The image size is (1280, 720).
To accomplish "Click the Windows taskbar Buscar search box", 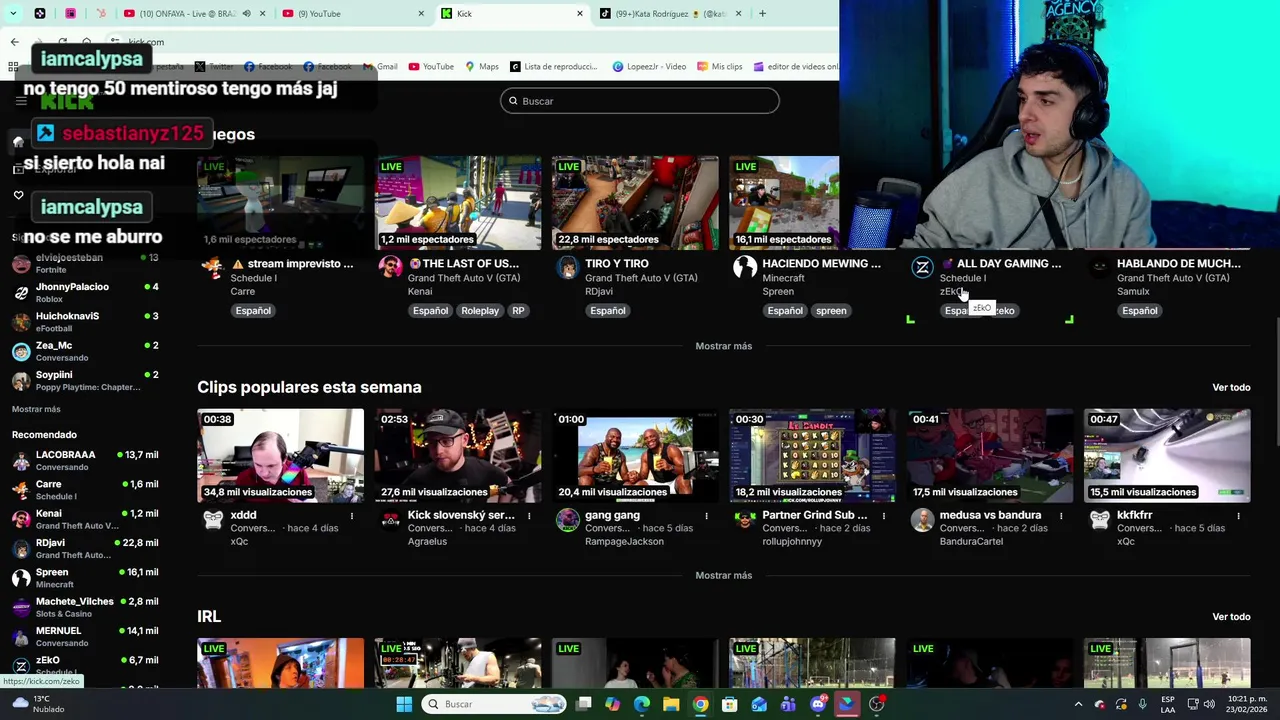I will click(x=495, y=704).
